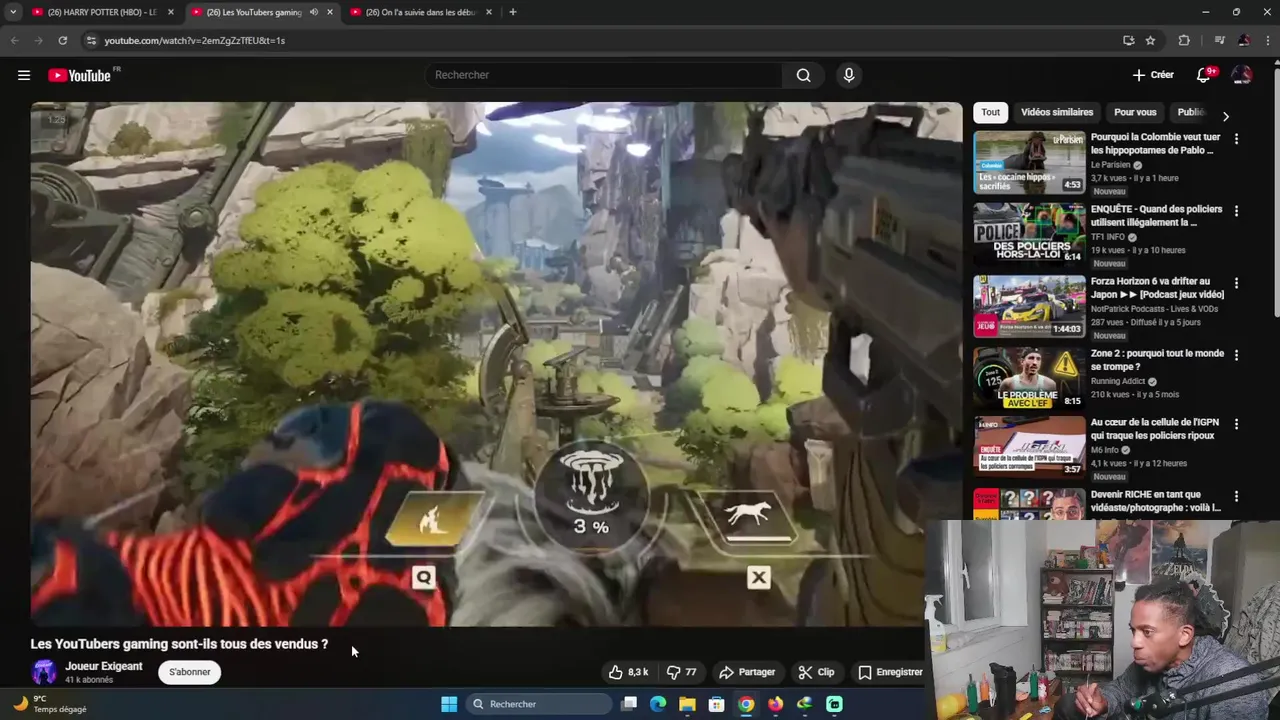The width and height of the screenshot is (1280, 720).
Task: Open the Chrome media controls icon
Action: tap(1219, 40)
